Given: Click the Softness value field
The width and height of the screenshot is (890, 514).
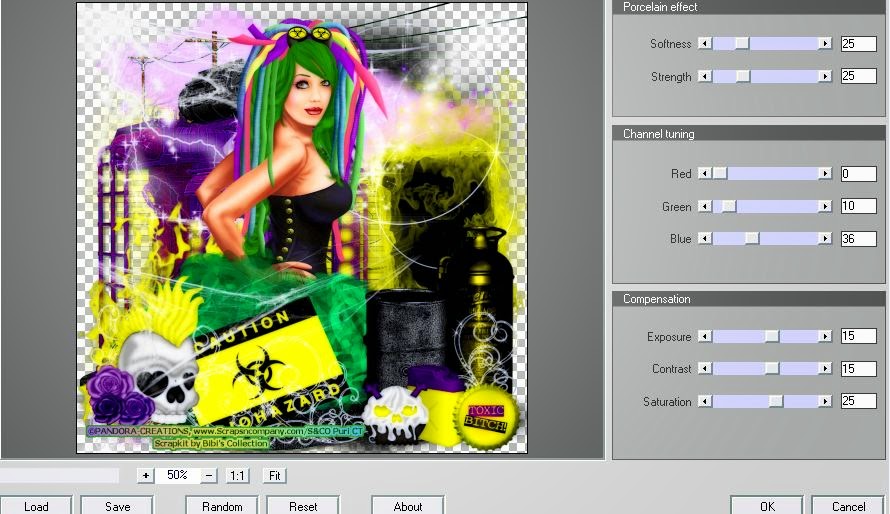Looking at the screenshot, I should [859, 44].
